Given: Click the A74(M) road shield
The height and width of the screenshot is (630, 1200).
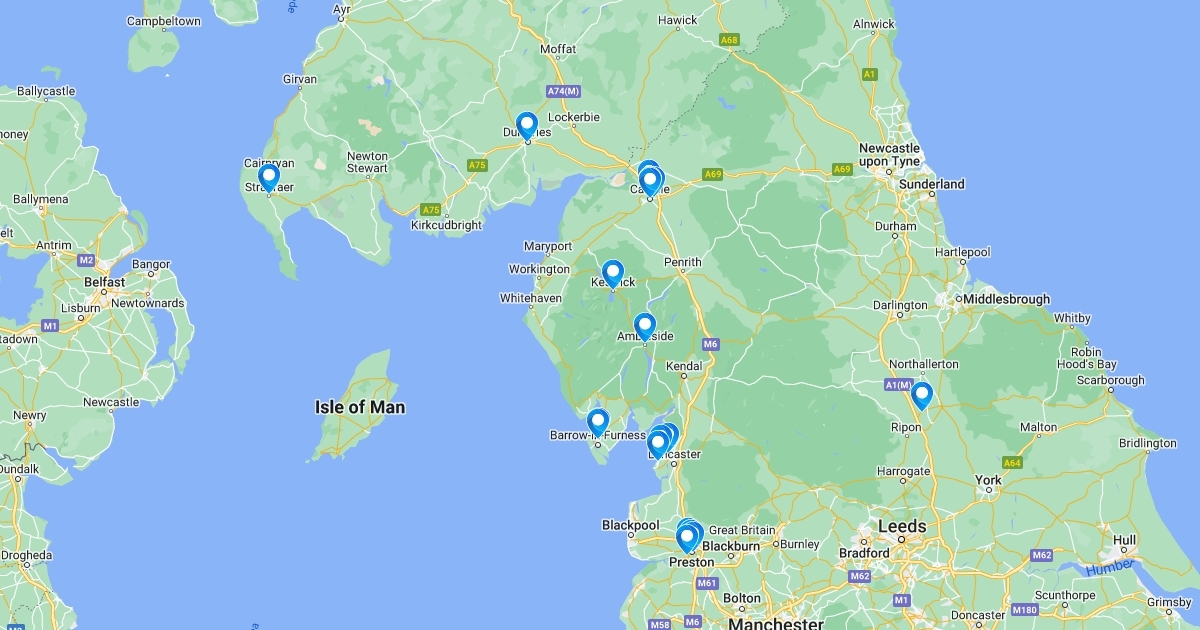Looking at the screenshot, I should click(563, 91).
